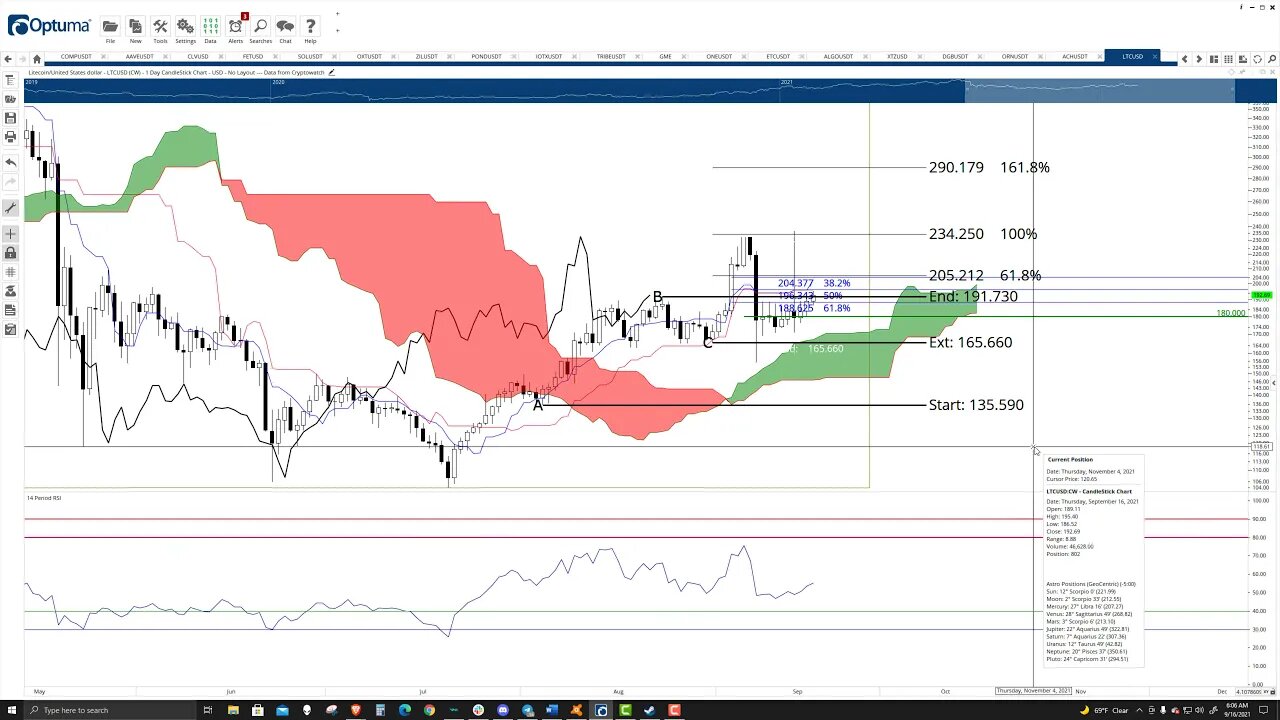Close the DGBUSDT tab
The height and width of the screenshot is (720, 1280).
[x=978, y=57]
